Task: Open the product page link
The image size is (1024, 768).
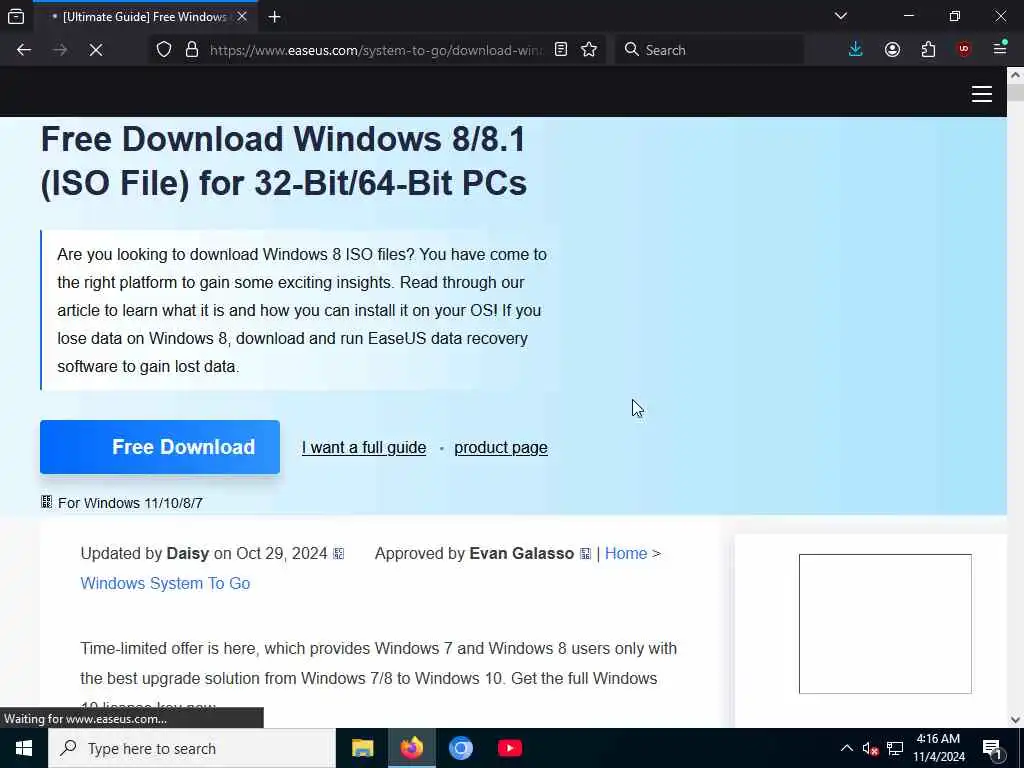Action: [501, 447]
